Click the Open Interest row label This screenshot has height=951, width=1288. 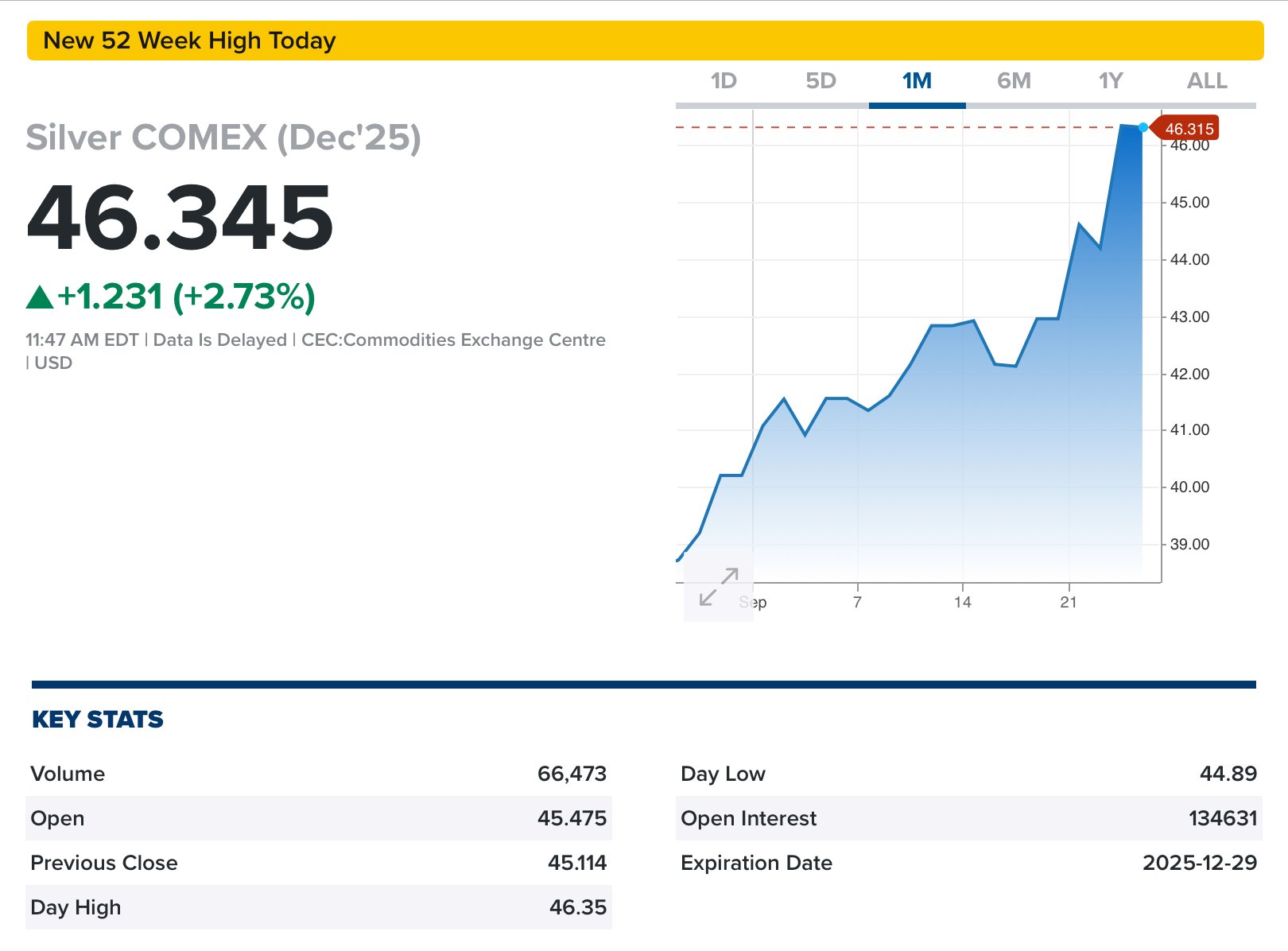(x=748, y=818)
